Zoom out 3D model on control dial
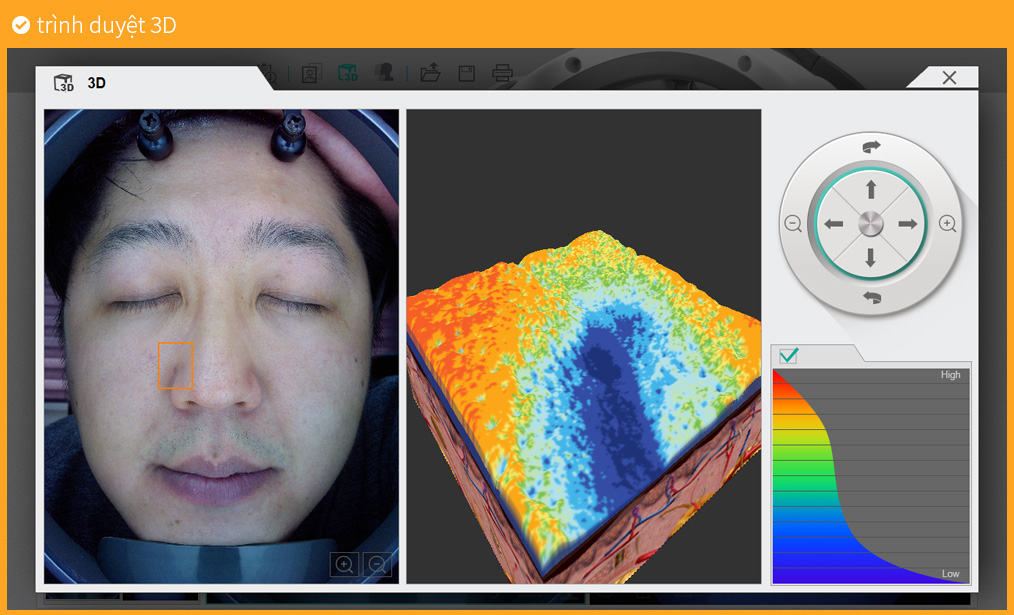Viewport: 1014px width, 615px height. [x=793, y=224]
